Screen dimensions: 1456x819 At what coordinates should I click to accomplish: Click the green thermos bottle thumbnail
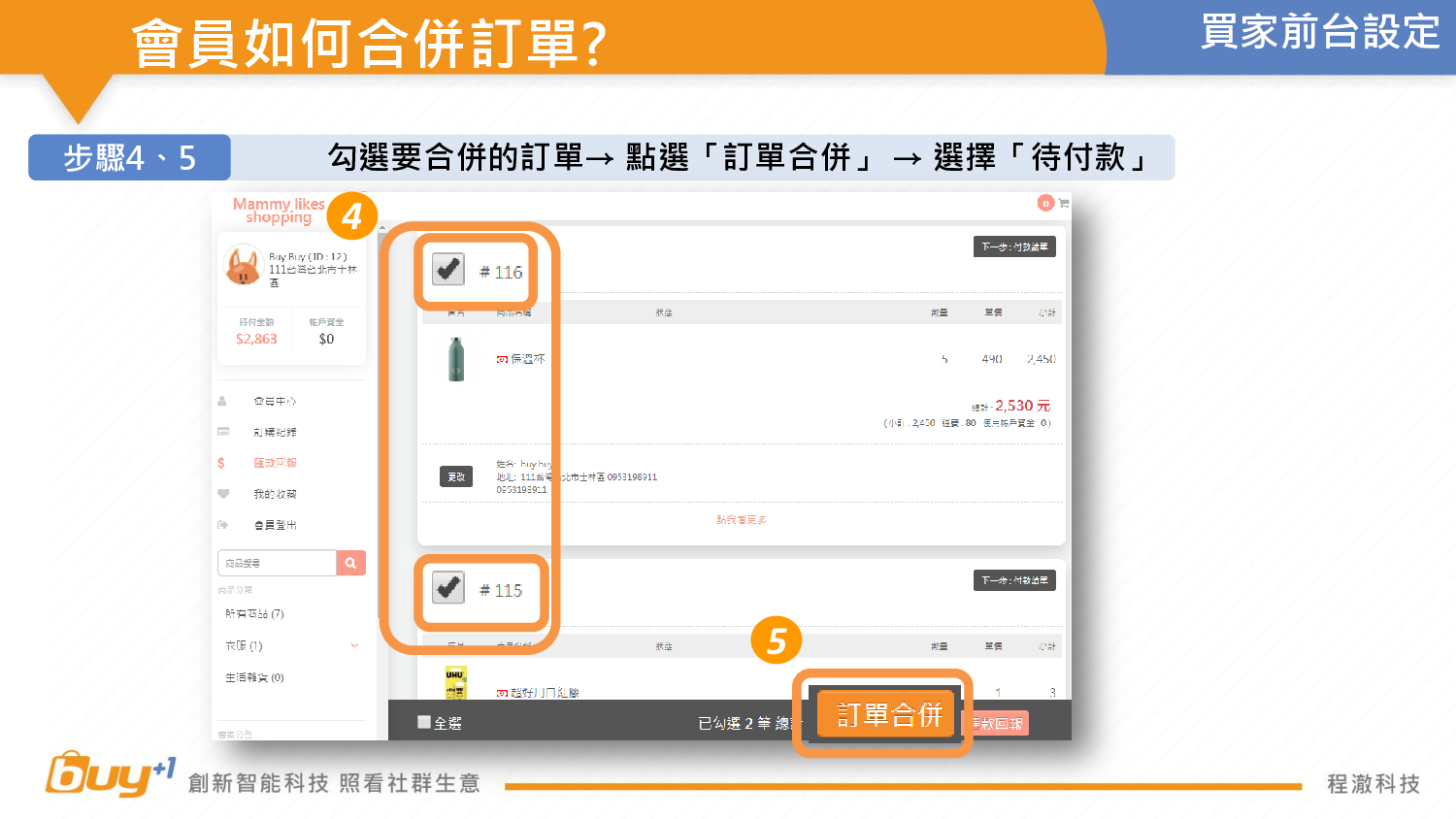tap(456, 359)
